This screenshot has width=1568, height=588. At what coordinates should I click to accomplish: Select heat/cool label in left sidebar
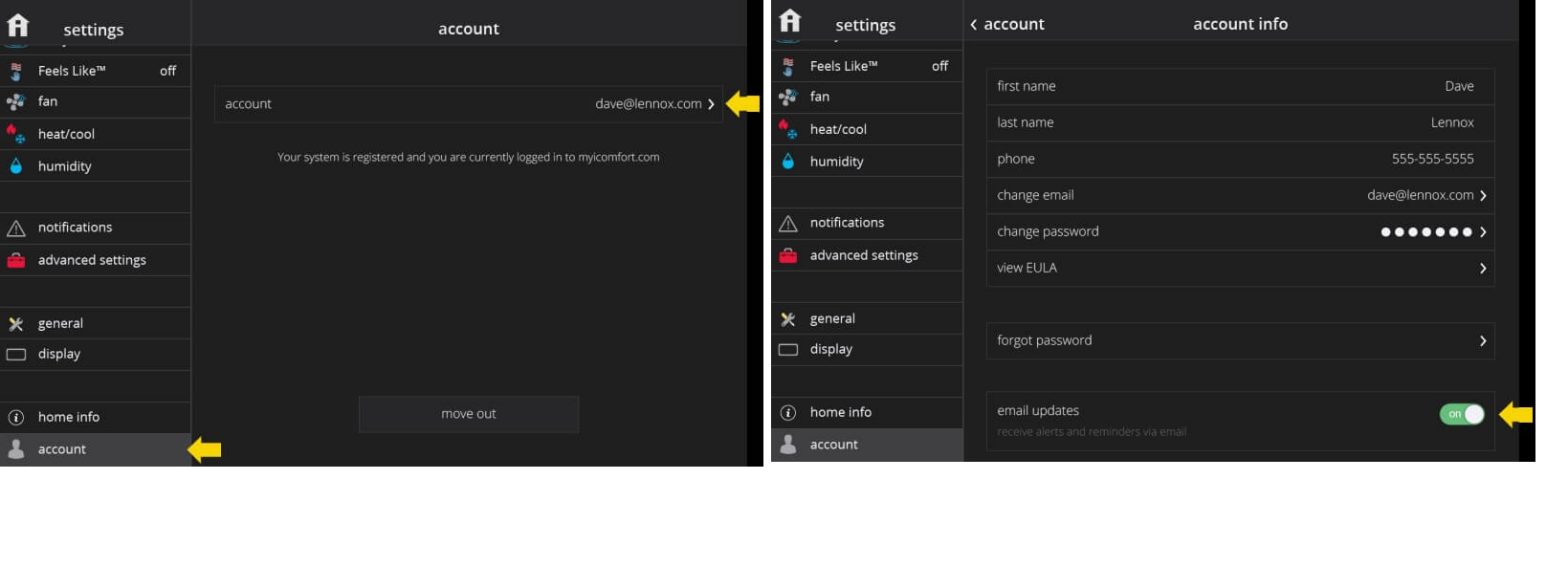[67, 134]
